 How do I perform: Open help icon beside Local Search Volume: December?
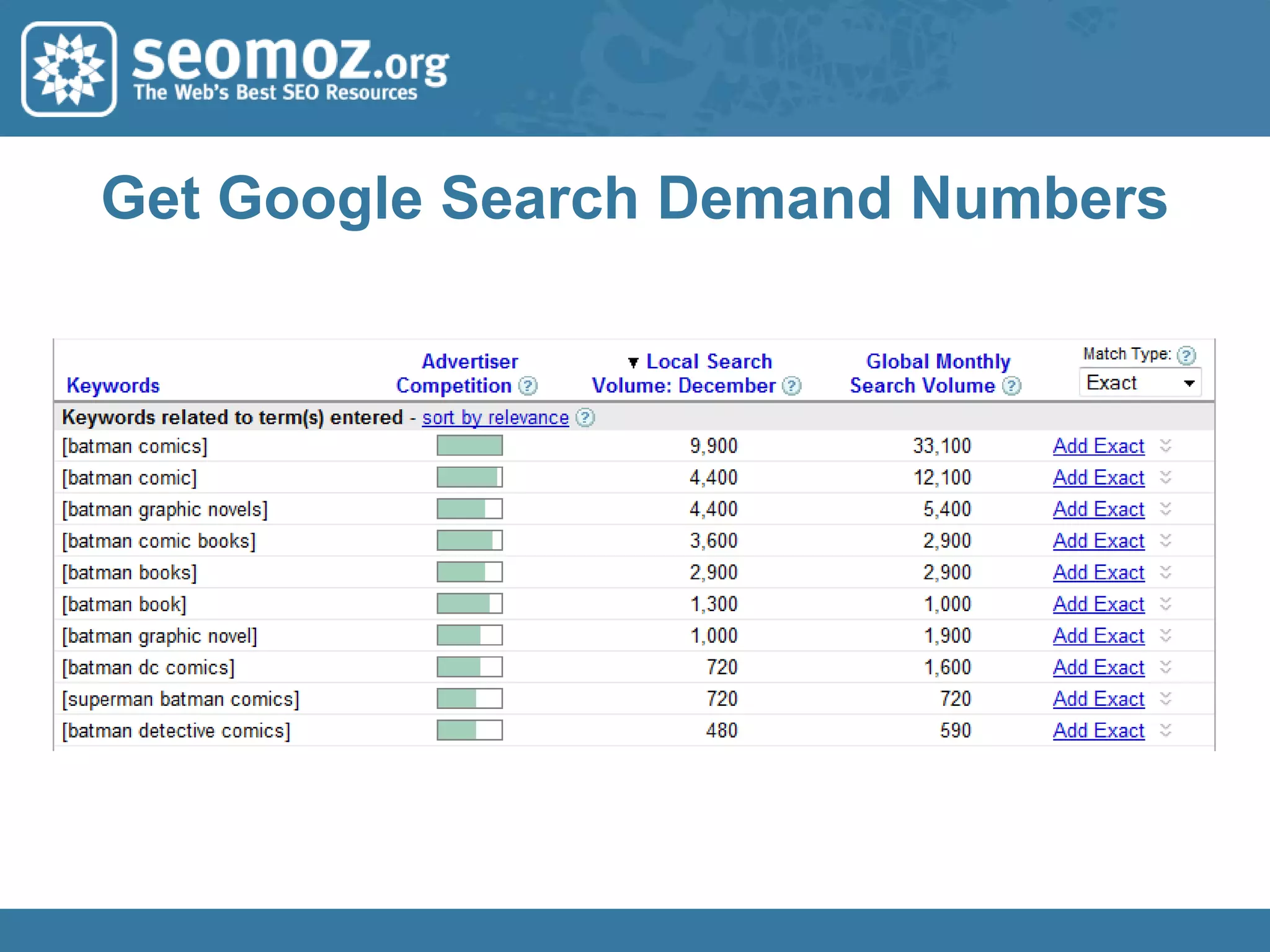792,386
